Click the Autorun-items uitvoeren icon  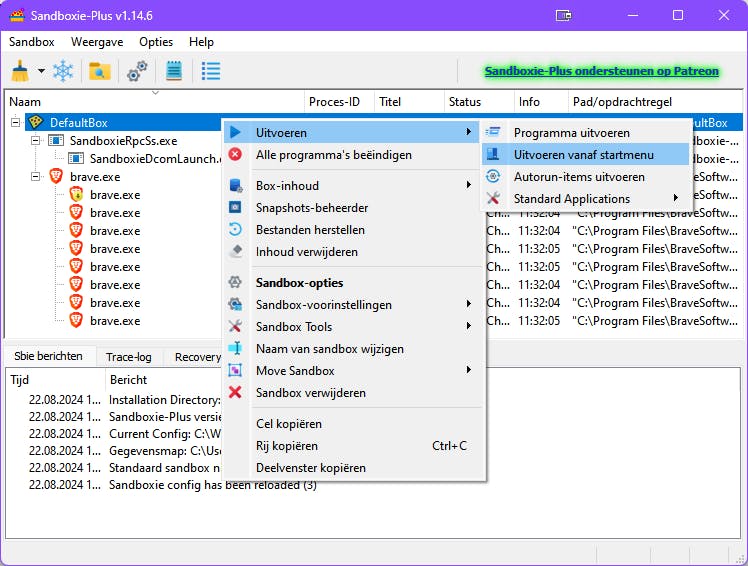coord(493,176)
